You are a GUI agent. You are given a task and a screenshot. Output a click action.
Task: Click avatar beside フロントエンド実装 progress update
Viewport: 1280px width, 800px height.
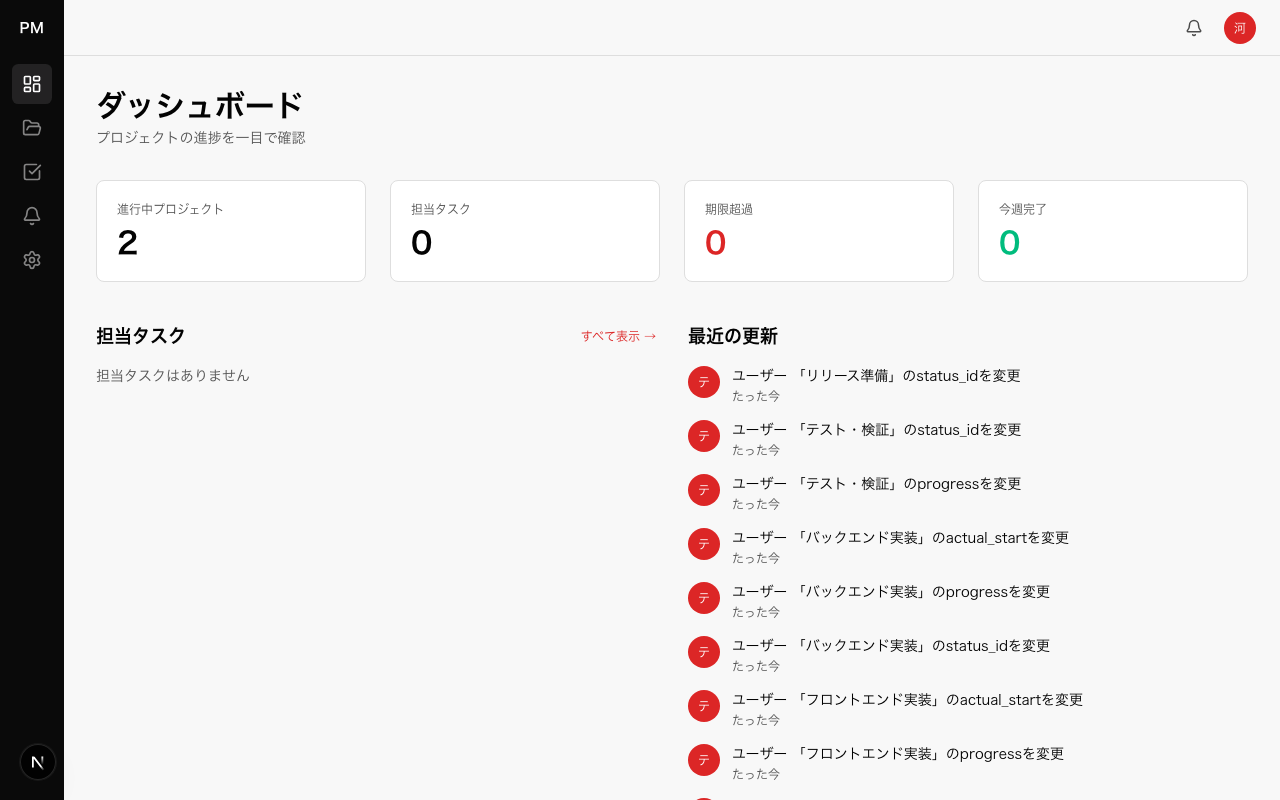click(x=704, y=760)
